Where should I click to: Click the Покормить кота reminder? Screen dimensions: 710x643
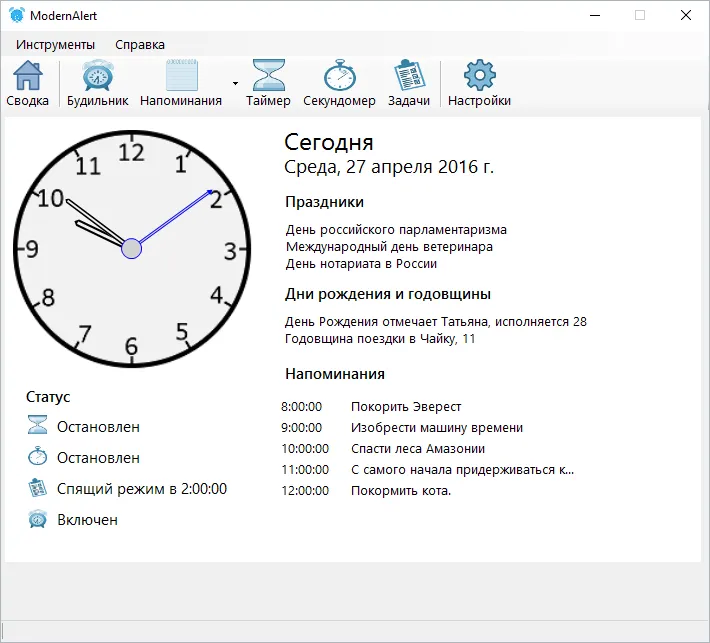[401, 490]
